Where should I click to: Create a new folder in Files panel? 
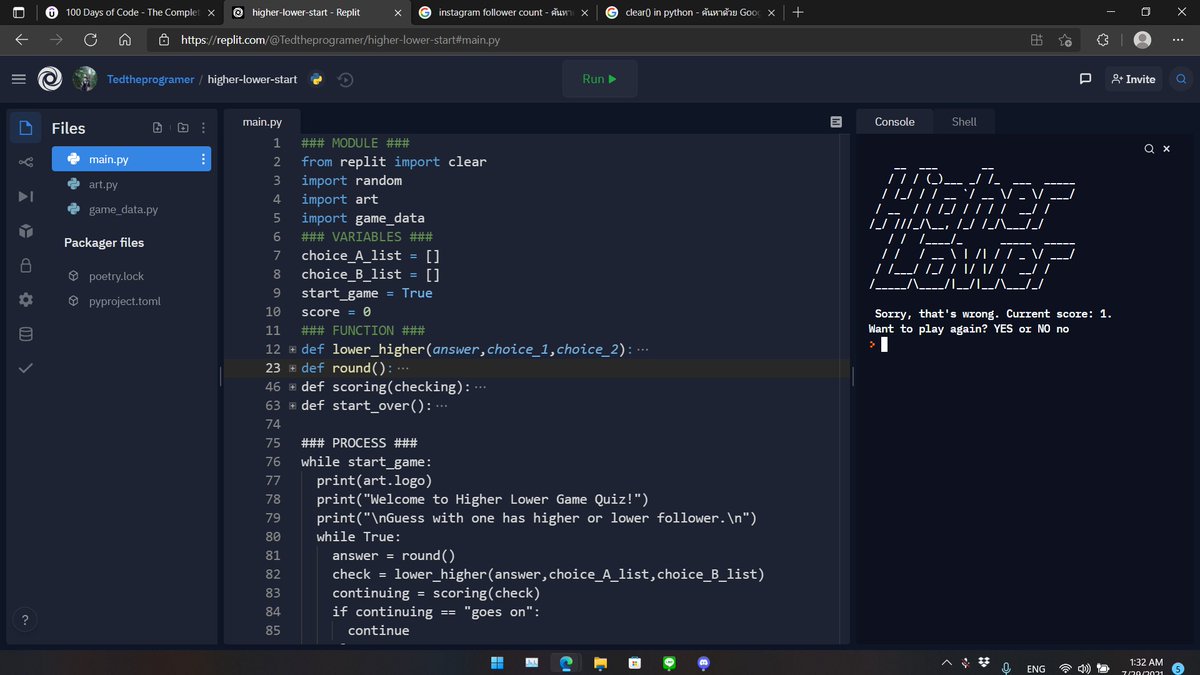[181, 128]
